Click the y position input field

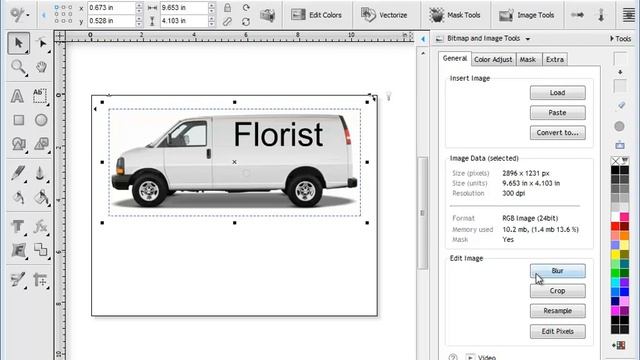tap(111, 21)
